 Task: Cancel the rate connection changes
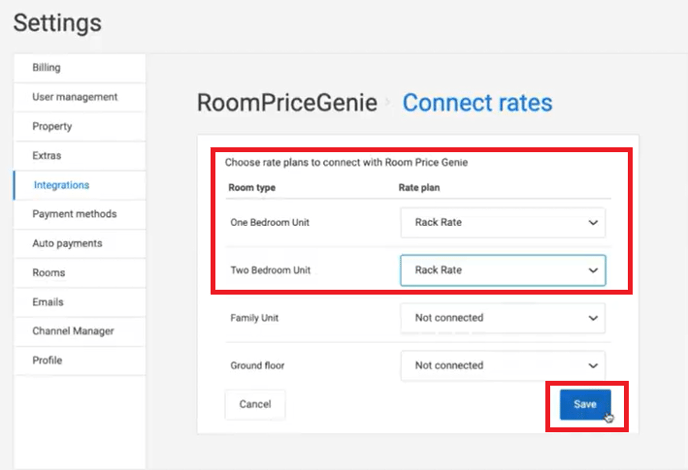[255, 404]
